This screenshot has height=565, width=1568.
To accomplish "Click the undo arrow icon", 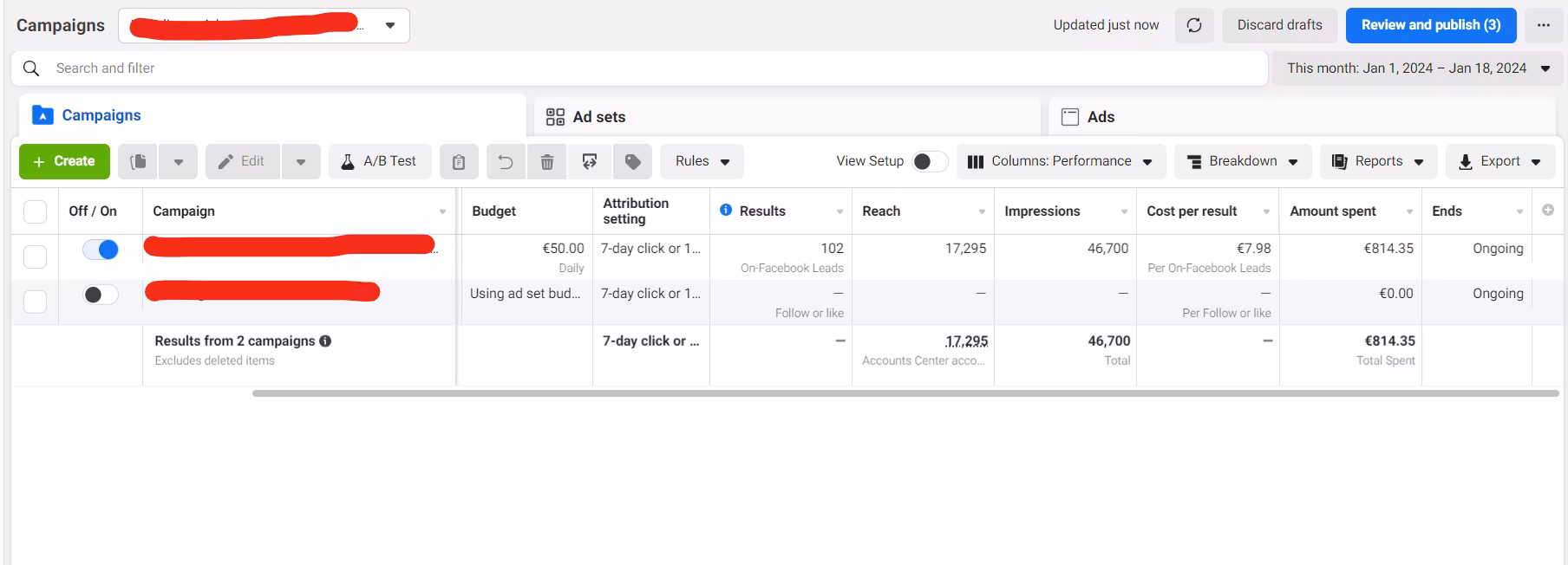I will coord(506,162).
